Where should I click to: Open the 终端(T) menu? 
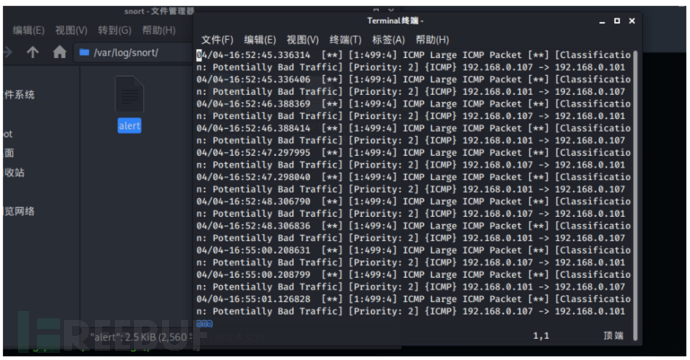(345, 40)
